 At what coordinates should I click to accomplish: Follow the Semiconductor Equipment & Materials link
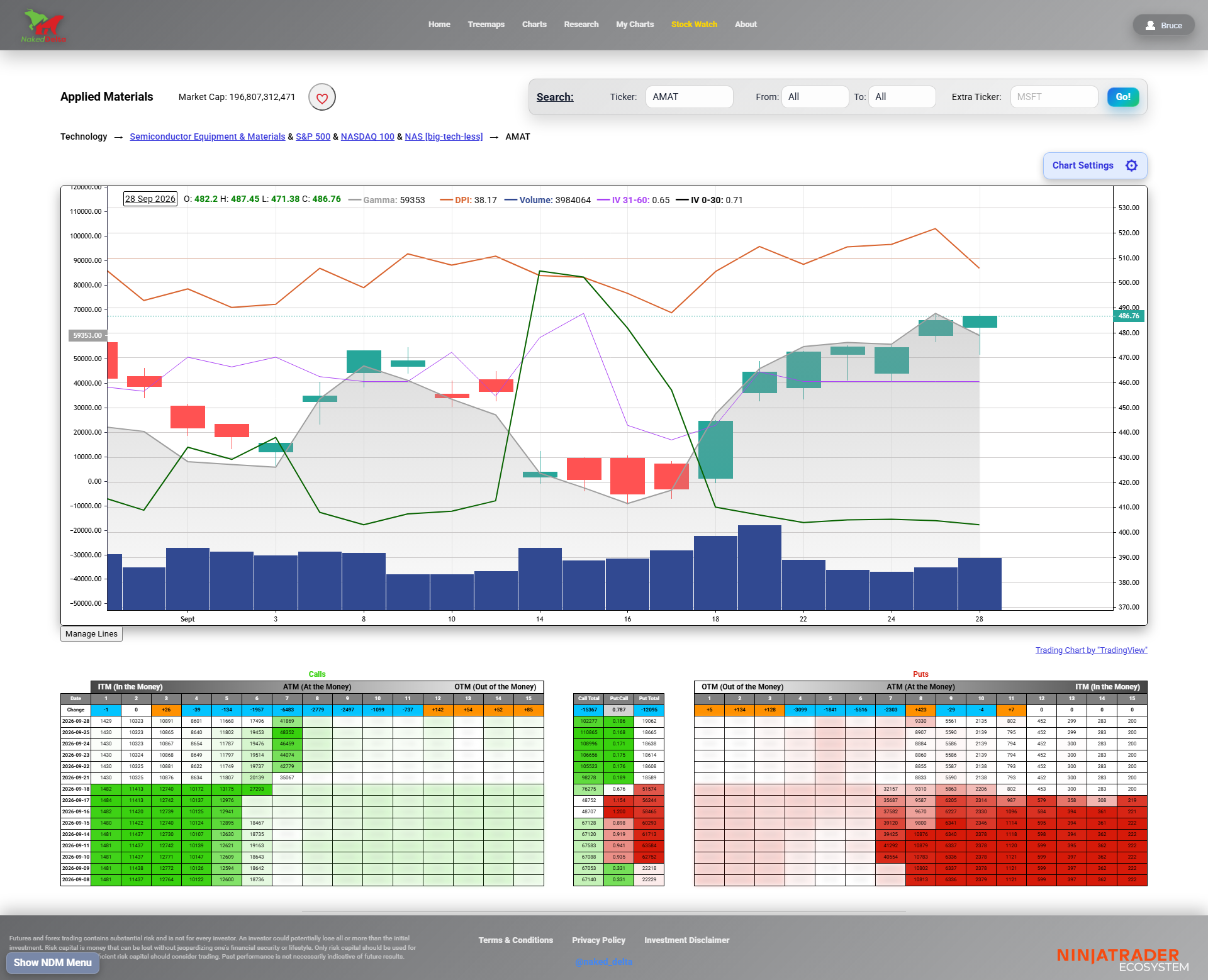[208, 136]
